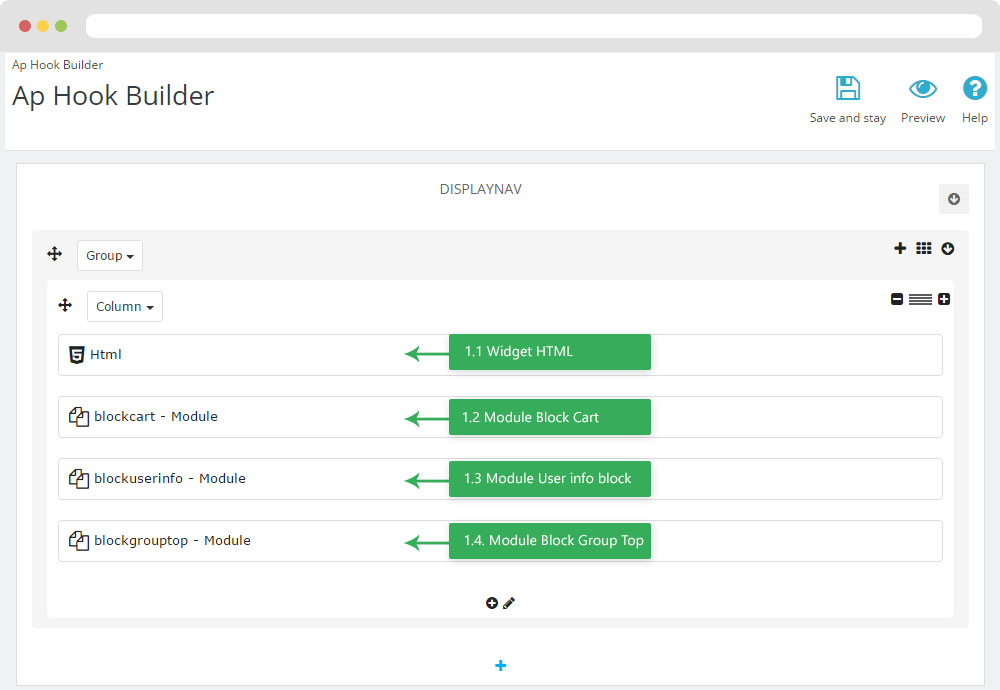Click the column width lines icon
1000x690 pixels.
[x=920, y=299]
